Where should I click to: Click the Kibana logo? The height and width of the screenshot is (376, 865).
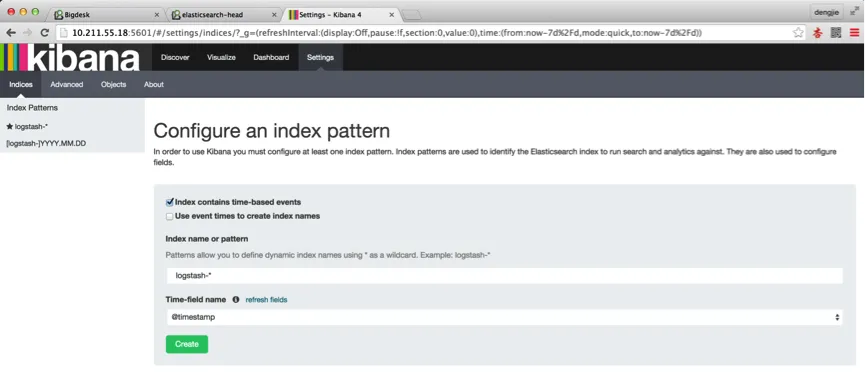[x=70, y=57]
